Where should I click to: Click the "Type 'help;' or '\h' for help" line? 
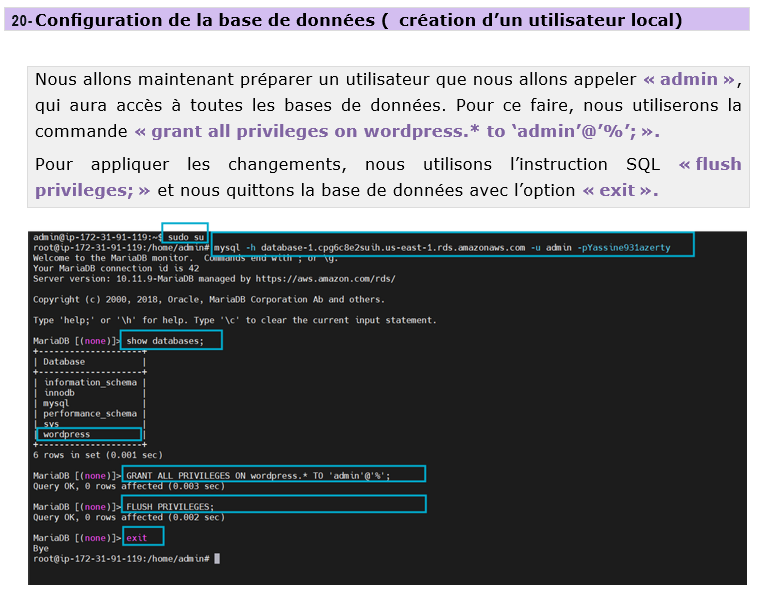234,320
